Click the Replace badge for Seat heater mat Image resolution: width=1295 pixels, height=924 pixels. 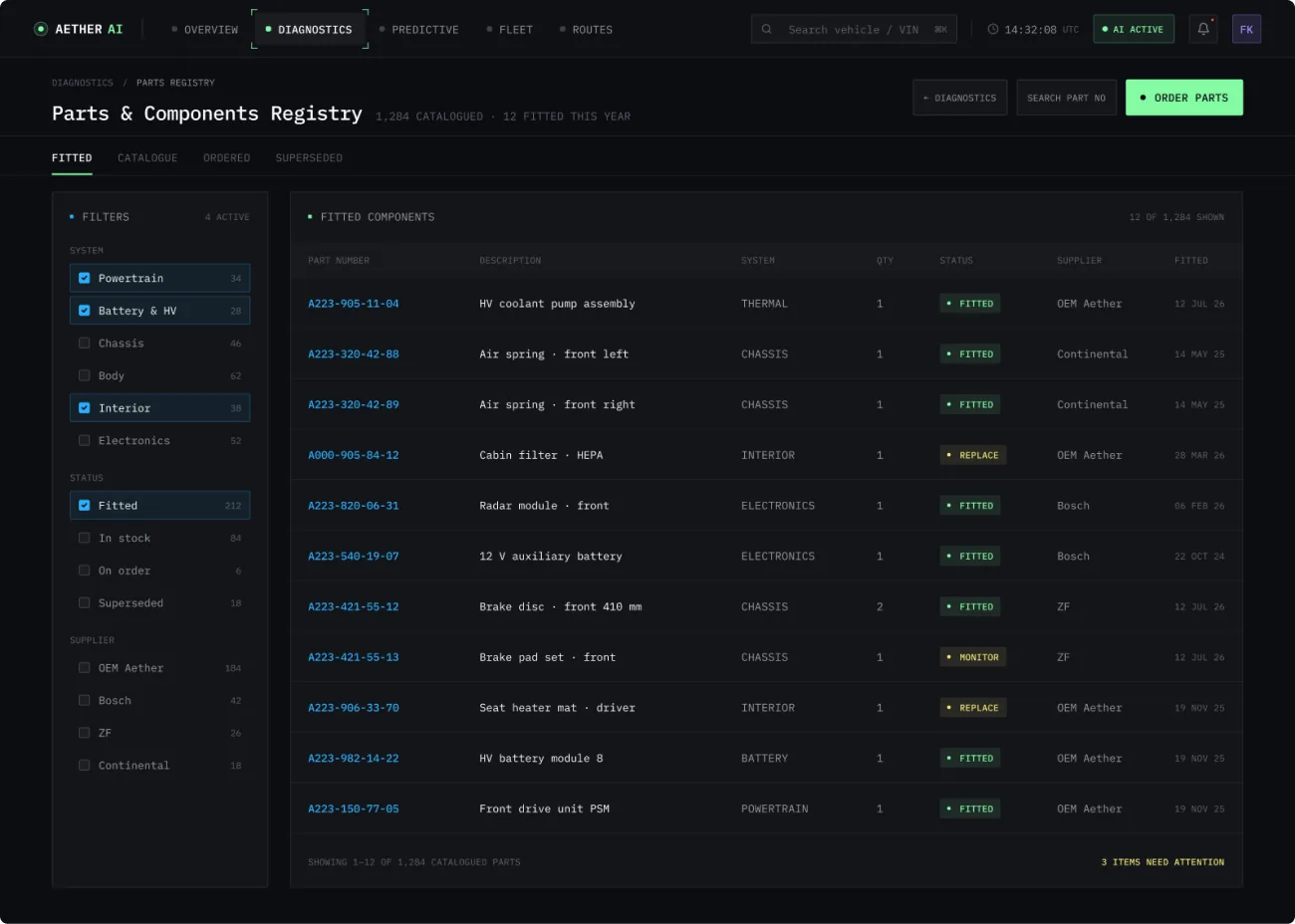(973, 708)
